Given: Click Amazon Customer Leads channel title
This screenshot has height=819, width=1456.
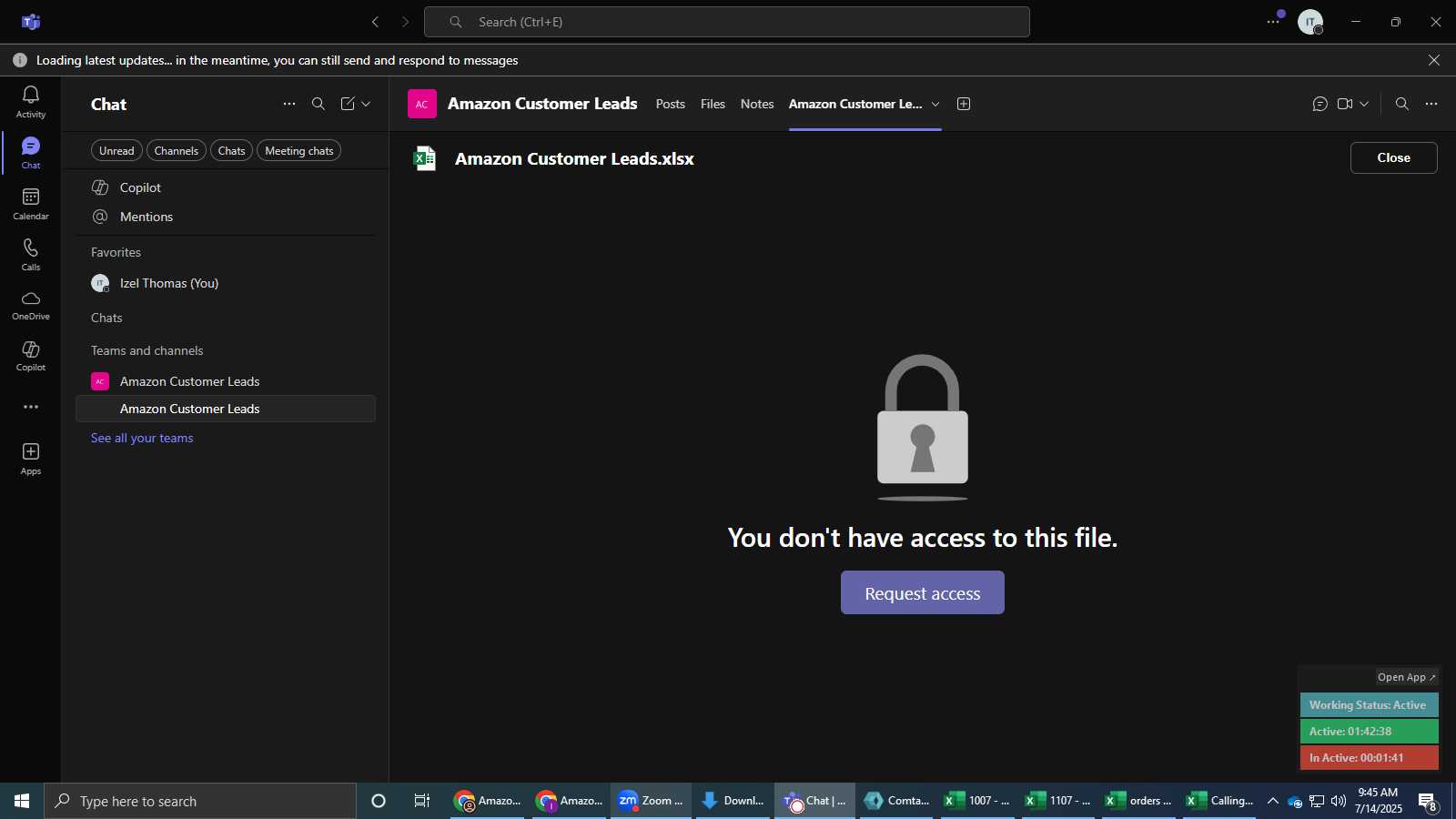Looking at the screenshot, I should pos(542,104).
